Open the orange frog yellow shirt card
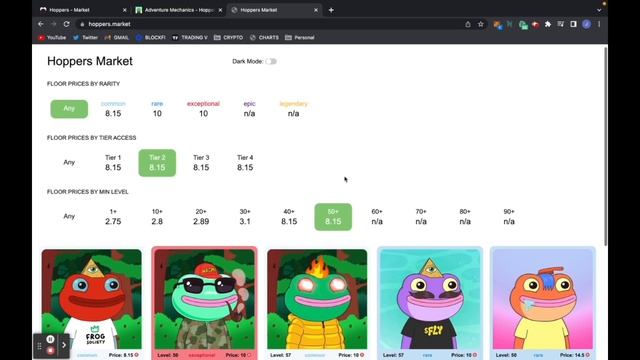 pos(543,304)
